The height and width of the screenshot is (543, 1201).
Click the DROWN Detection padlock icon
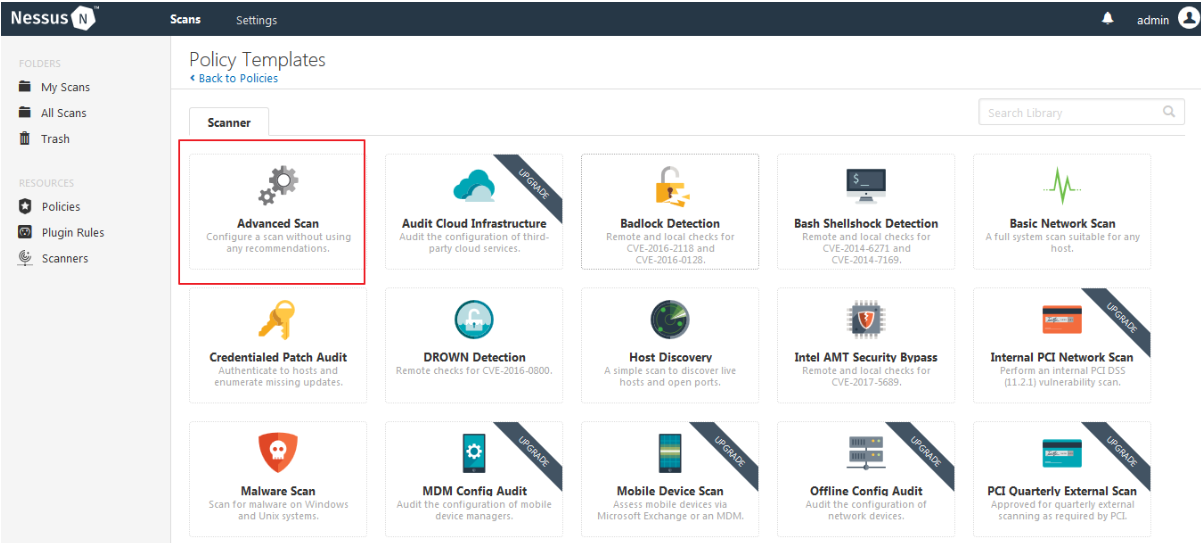[474, 320]
